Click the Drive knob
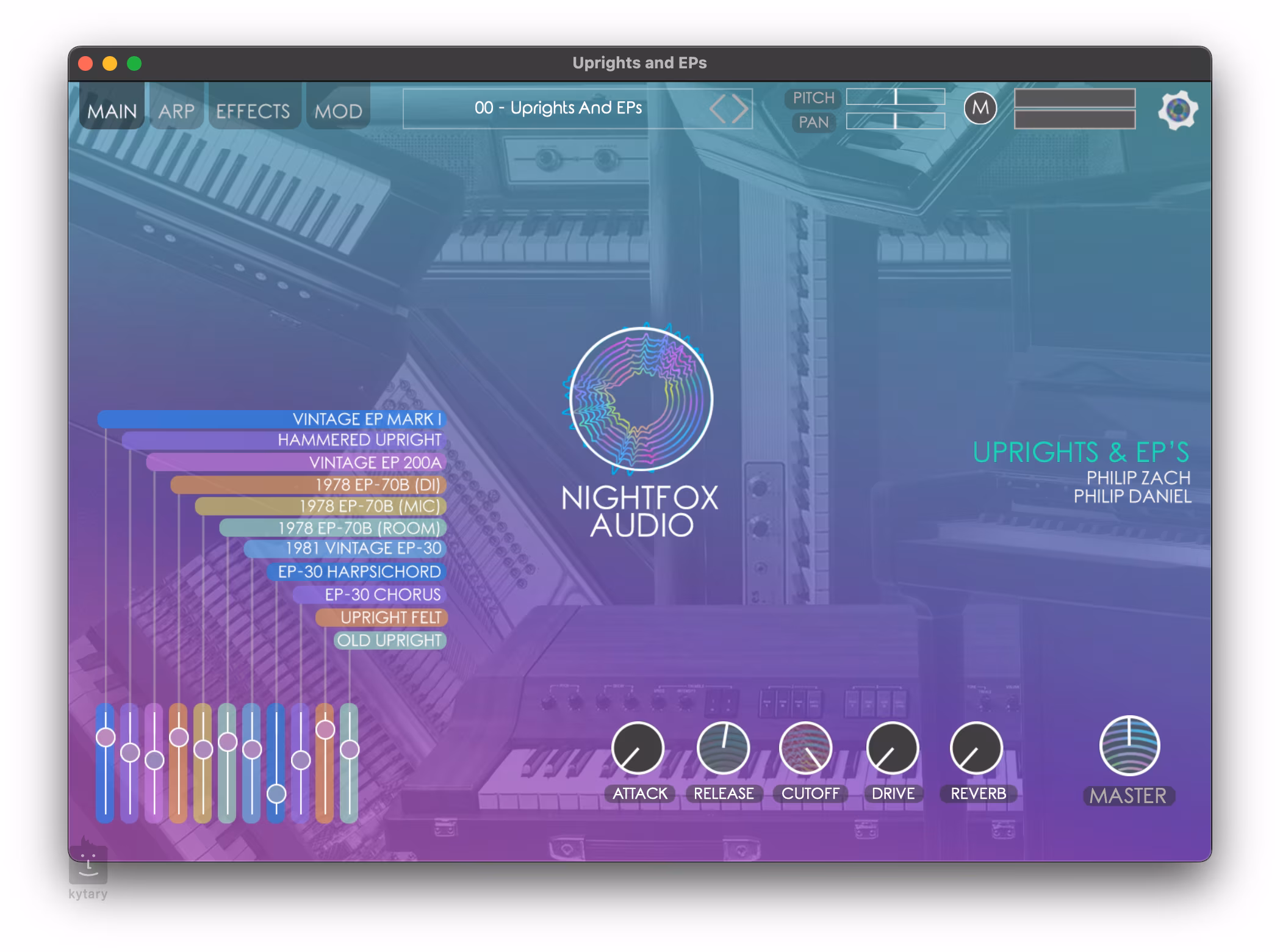 [x=892, y=748]
